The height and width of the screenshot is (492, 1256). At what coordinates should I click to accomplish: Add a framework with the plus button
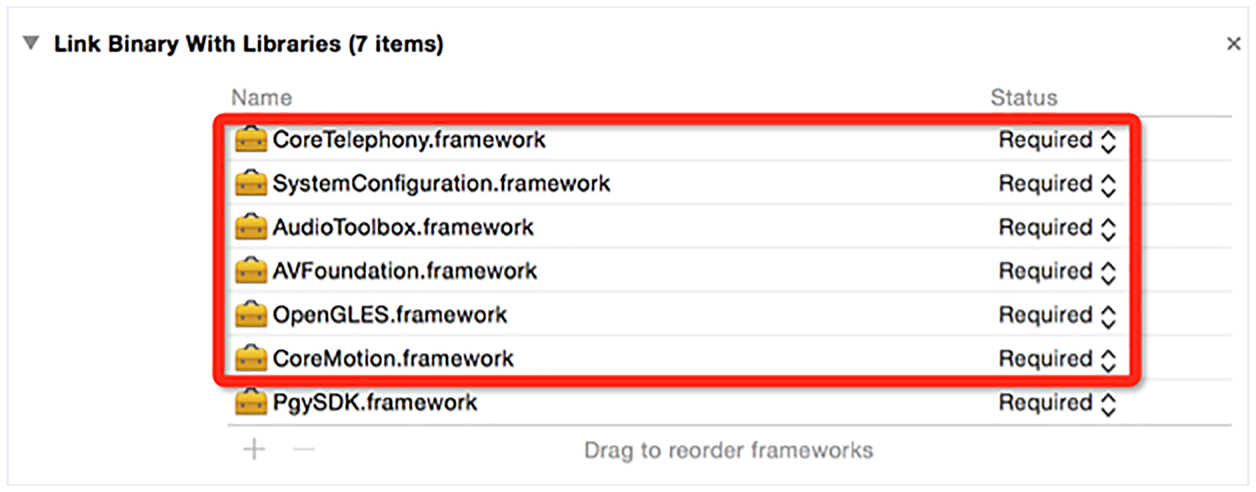pyautogui.click(x=255, y=449)
